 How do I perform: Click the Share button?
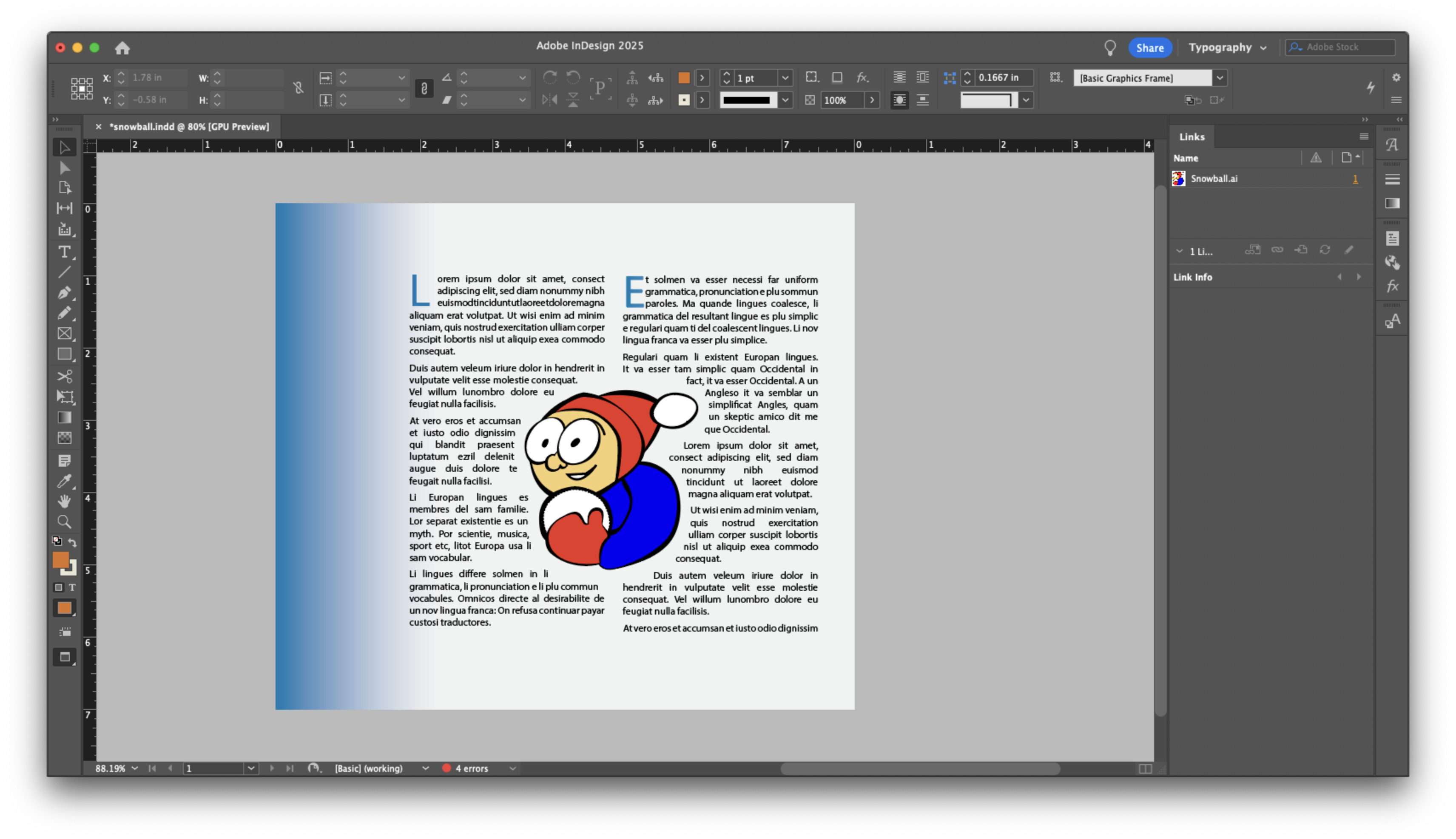[1149, 48]
